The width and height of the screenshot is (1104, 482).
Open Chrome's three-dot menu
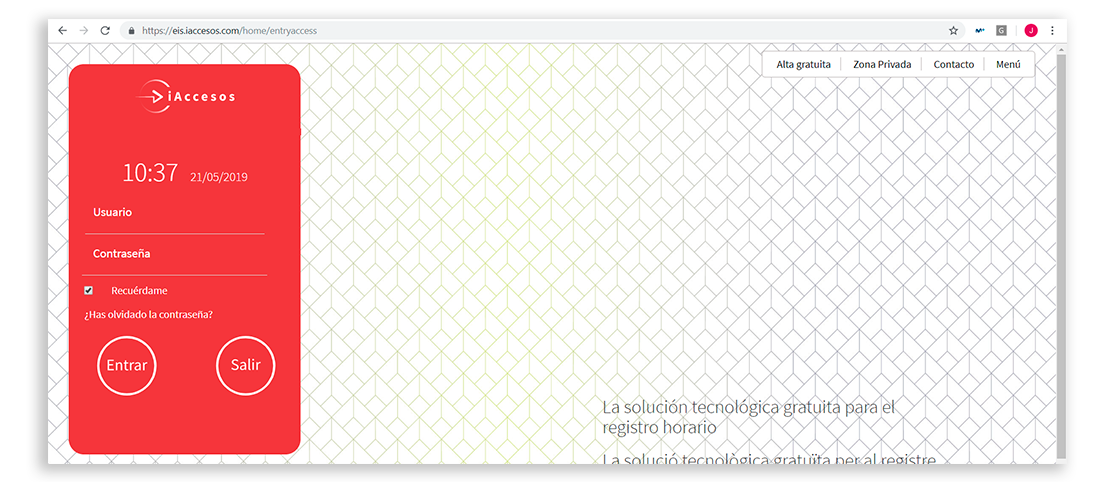pos(1052,31)
